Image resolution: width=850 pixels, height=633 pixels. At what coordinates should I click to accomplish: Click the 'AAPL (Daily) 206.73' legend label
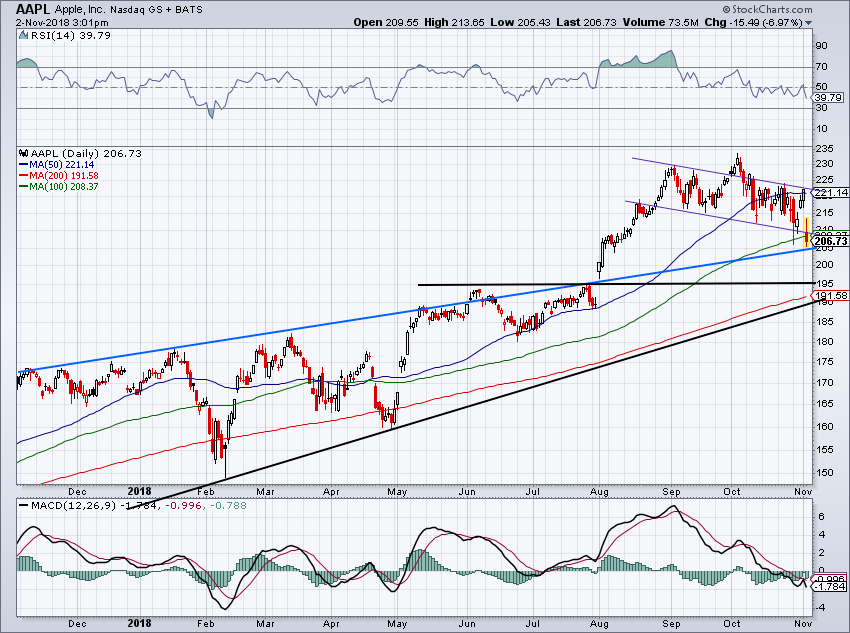[x=86, y=153]
